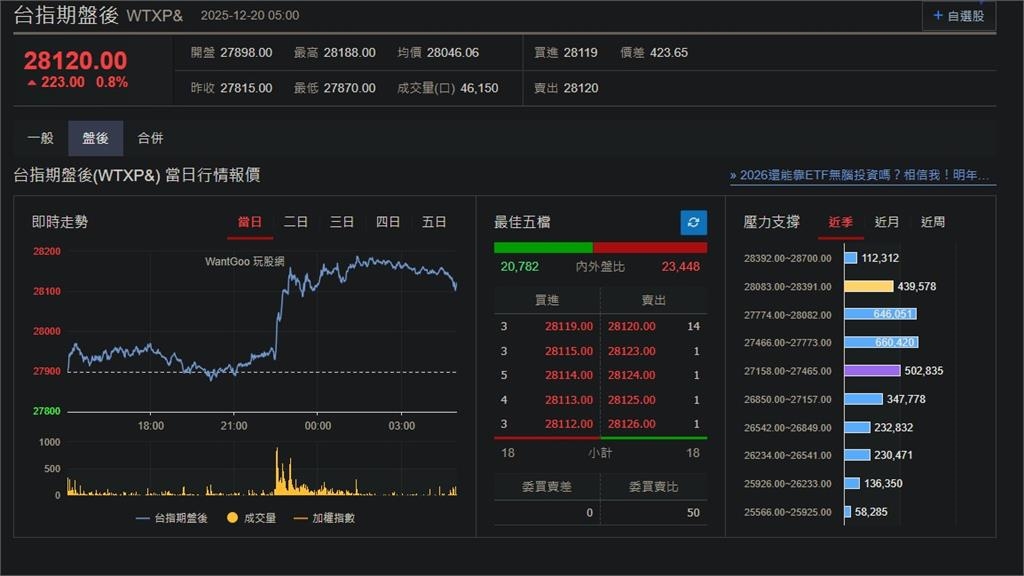This screenshot has width=1024, height=576.
Task: Show the 近月 pressure support data
Action: click(x=888, y=222)
